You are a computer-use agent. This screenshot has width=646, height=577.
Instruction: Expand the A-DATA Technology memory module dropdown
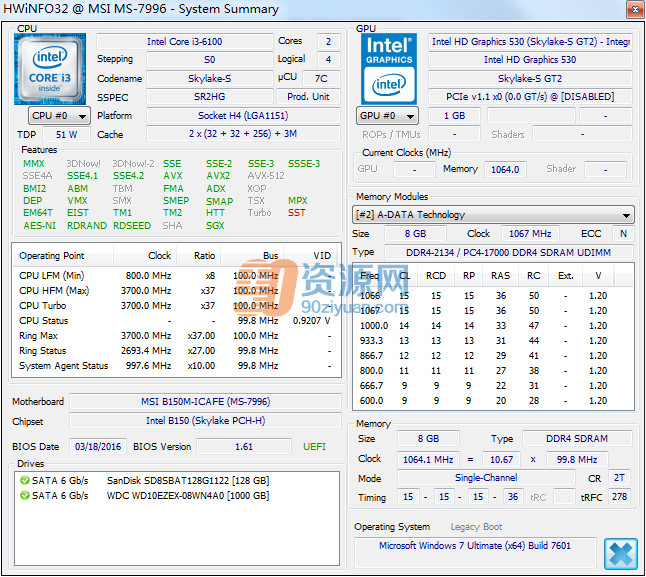tap(493, 215)
